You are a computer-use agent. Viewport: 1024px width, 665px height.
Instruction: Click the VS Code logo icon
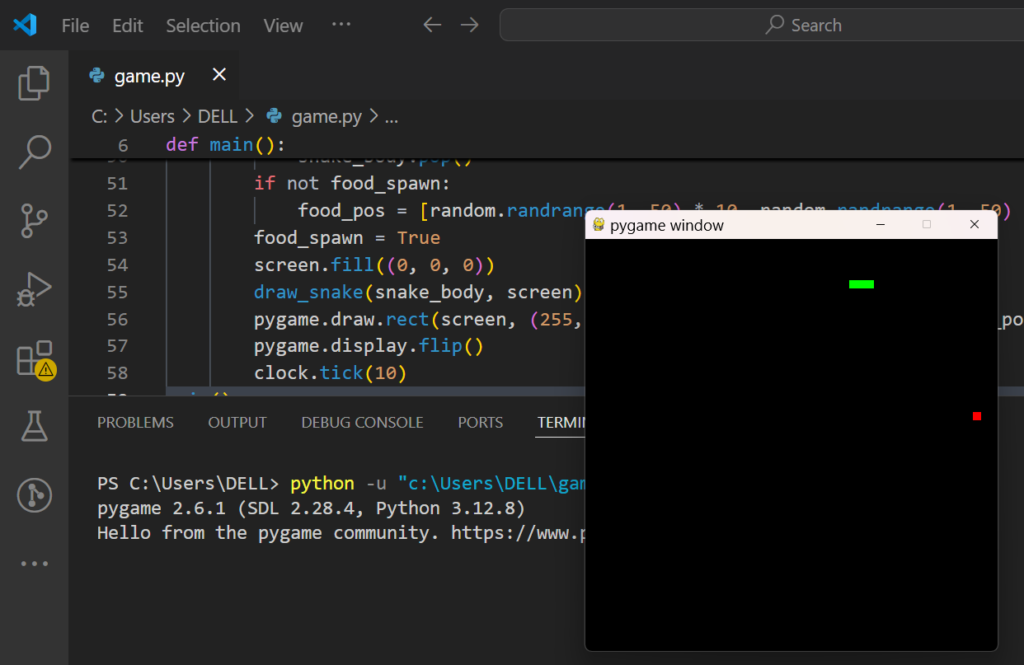click(x=25, y=25)
